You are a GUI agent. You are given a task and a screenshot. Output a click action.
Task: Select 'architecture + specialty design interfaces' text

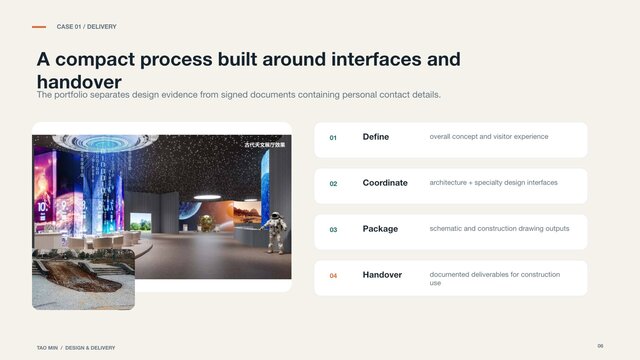coord(493,183)
